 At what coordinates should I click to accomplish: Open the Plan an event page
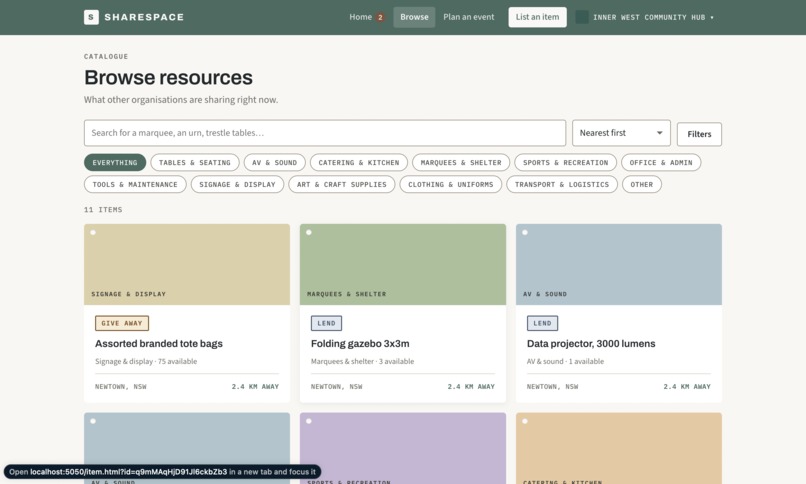coord(469,17)
